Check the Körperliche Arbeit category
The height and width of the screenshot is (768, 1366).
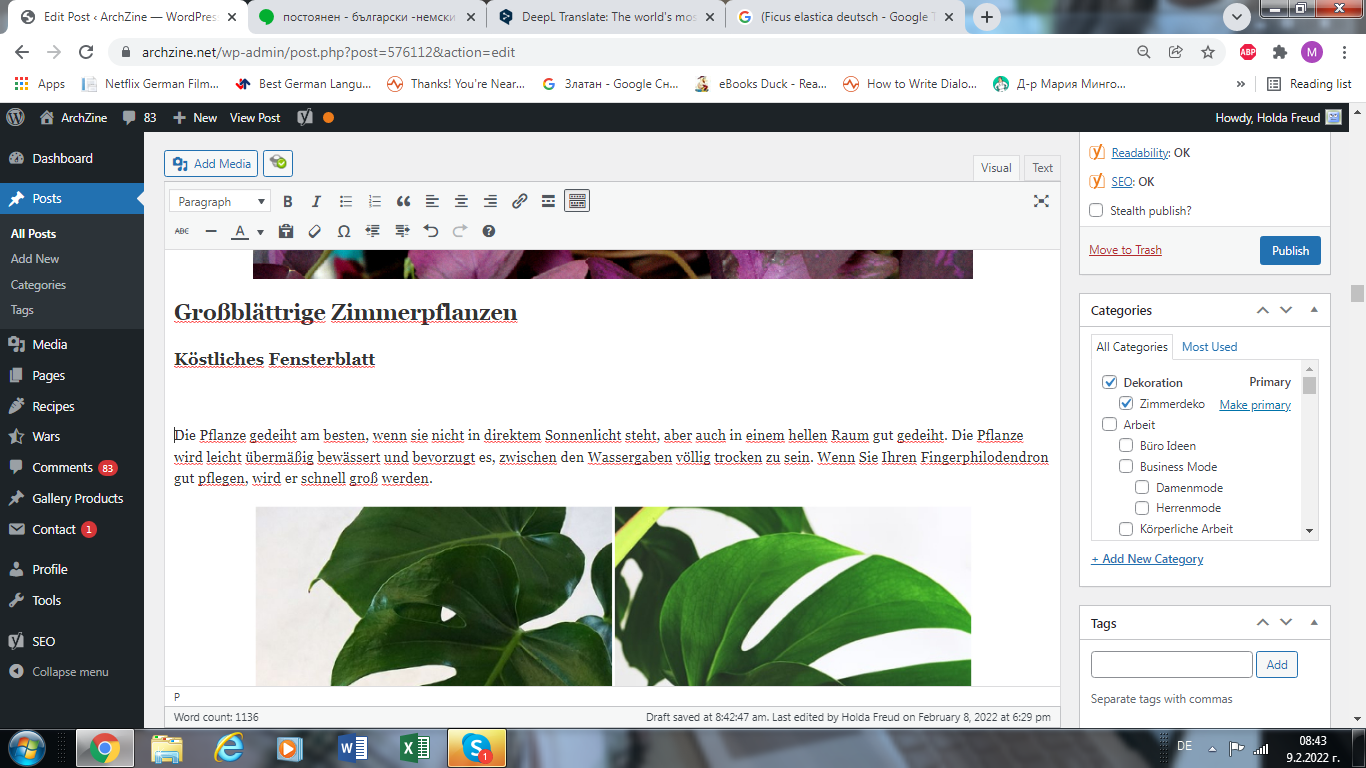1126,529
